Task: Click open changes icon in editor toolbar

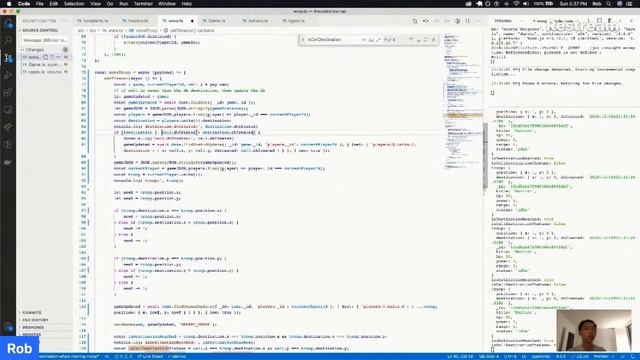Action: [x=415, y=20]
